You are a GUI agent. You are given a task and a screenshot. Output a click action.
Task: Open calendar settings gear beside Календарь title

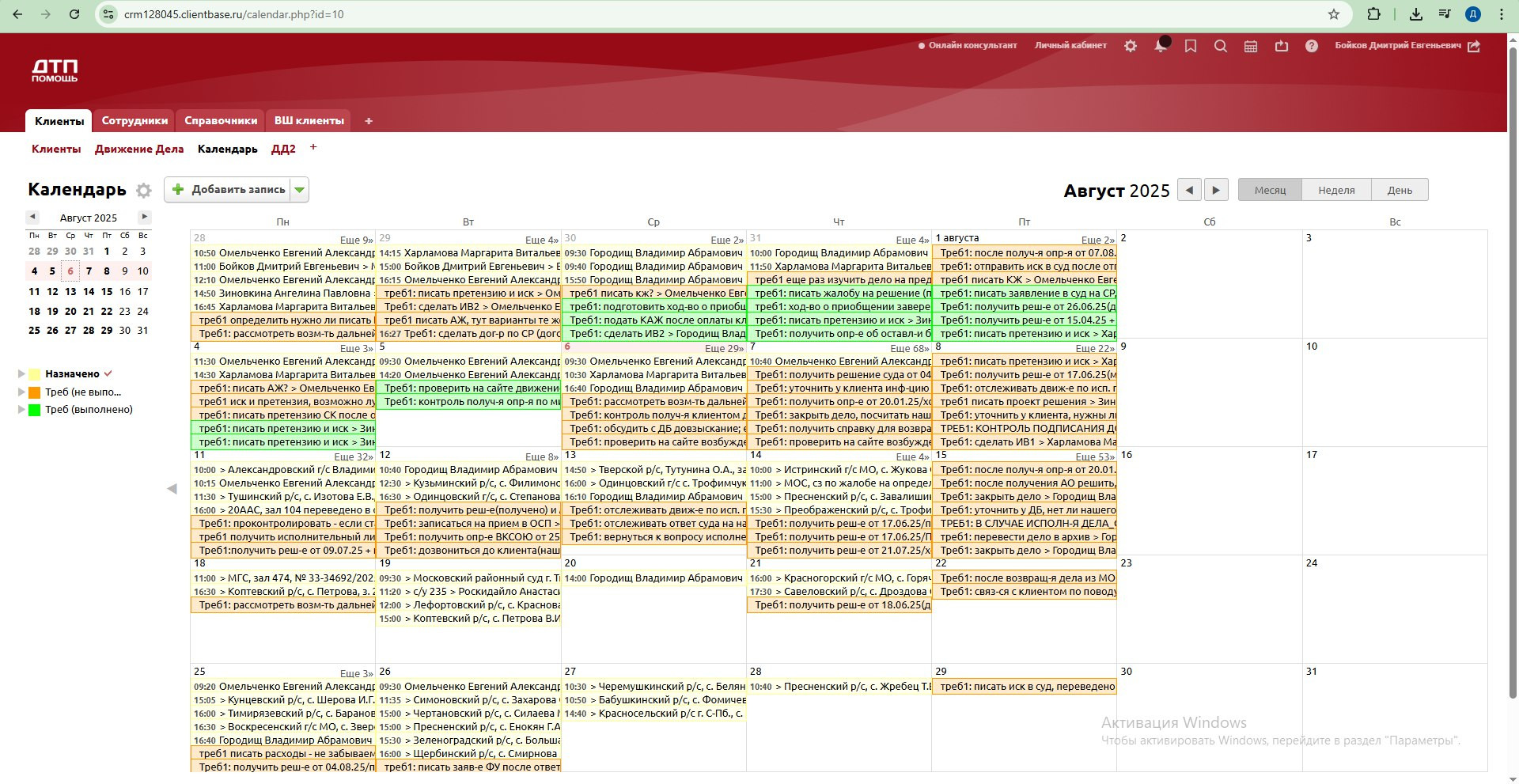143,190
